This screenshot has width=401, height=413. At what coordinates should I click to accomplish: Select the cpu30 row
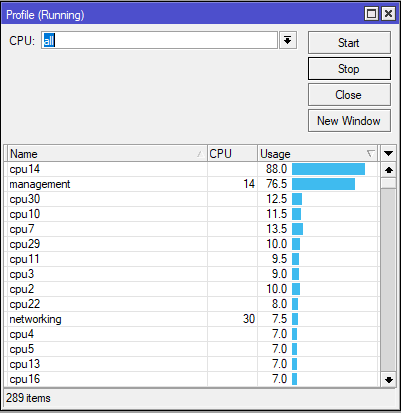click(x=192, y=199)
